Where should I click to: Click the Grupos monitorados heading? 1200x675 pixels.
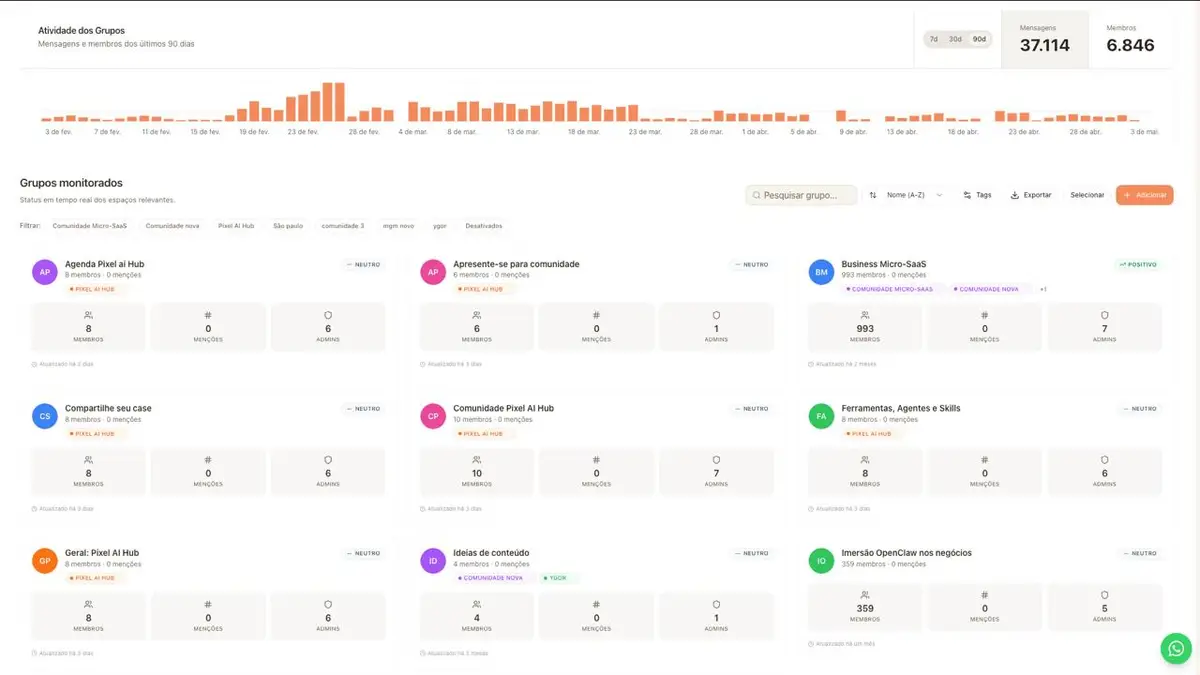click(71, 183)
